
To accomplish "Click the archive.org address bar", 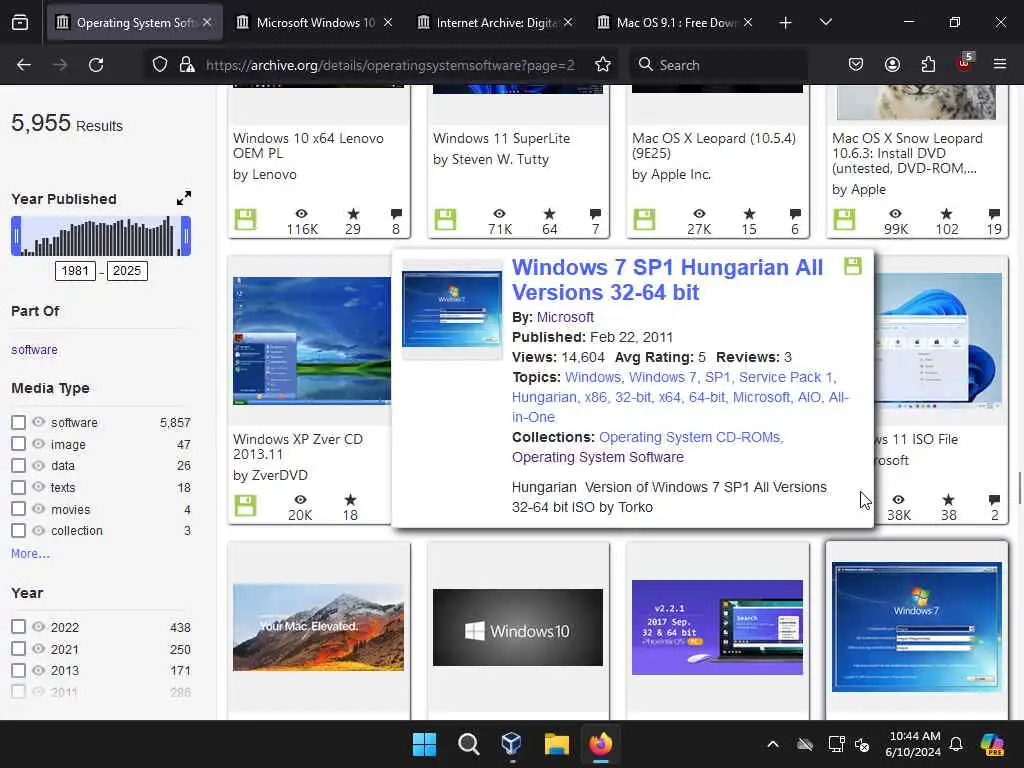I will point(390,65).
